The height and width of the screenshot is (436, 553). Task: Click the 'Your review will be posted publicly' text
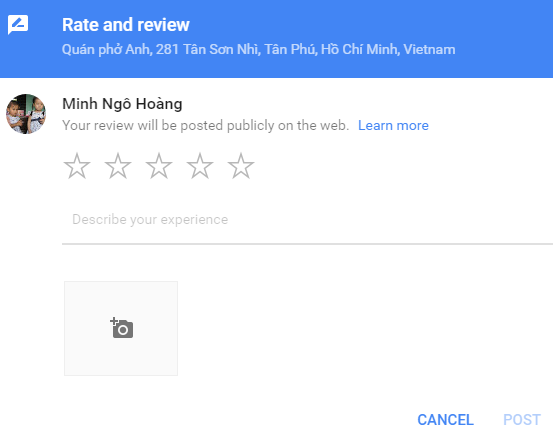206,126
